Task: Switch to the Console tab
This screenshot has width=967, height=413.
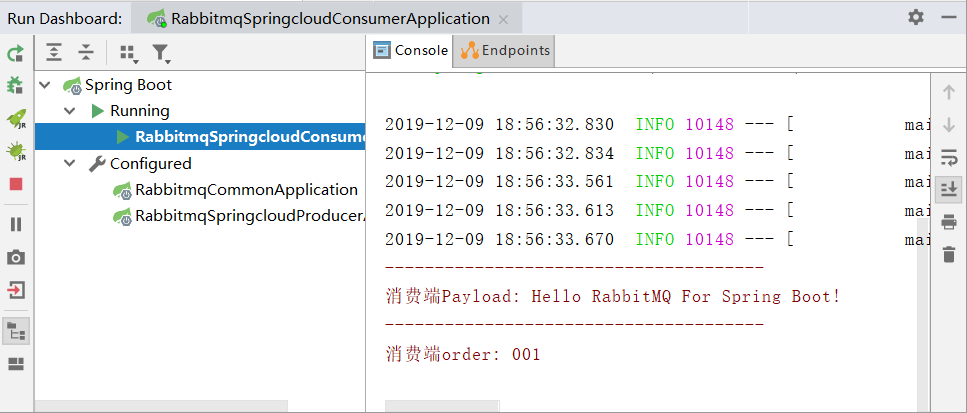Action: pos(411,51)
